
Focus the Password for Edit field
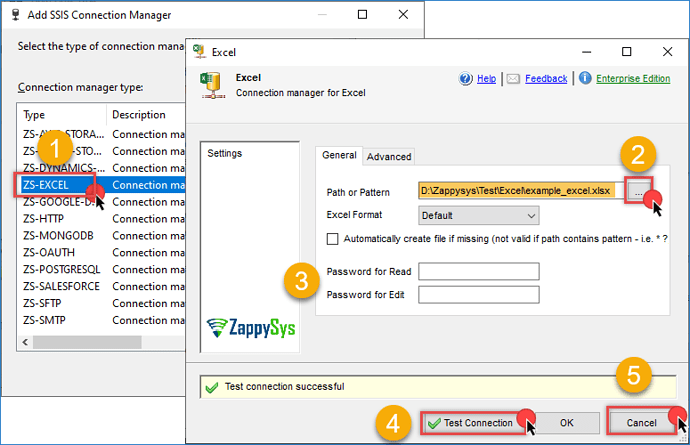tap(479, 294)
